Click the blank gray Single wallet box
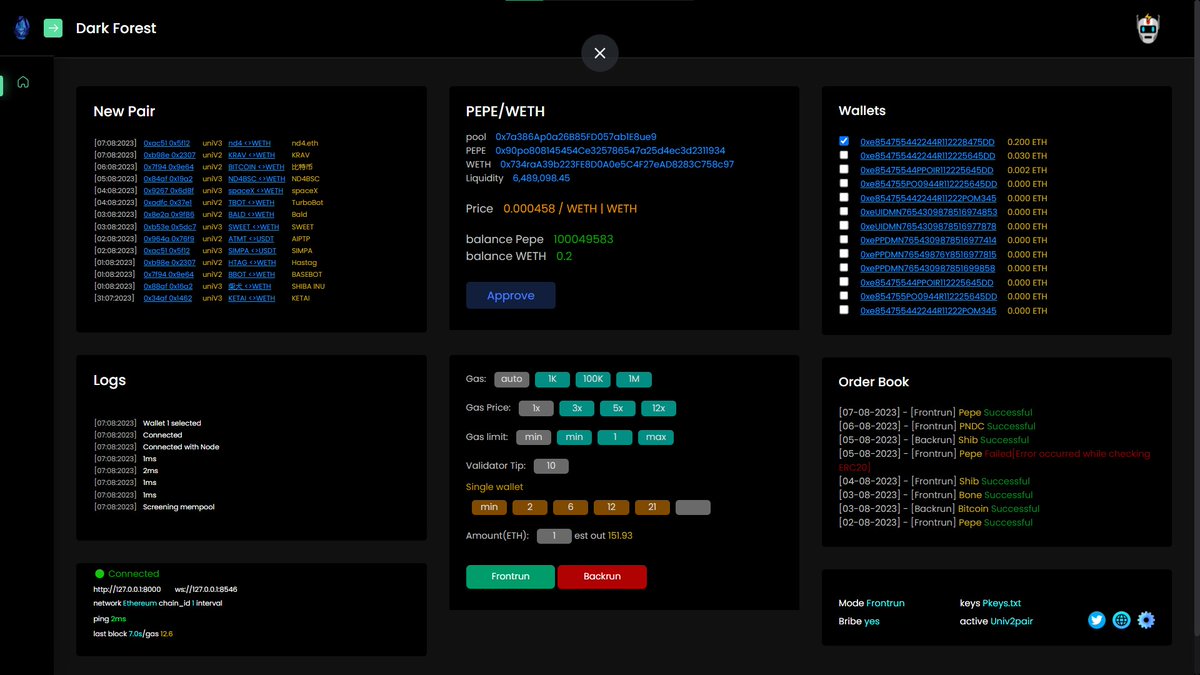 point(693,507)
